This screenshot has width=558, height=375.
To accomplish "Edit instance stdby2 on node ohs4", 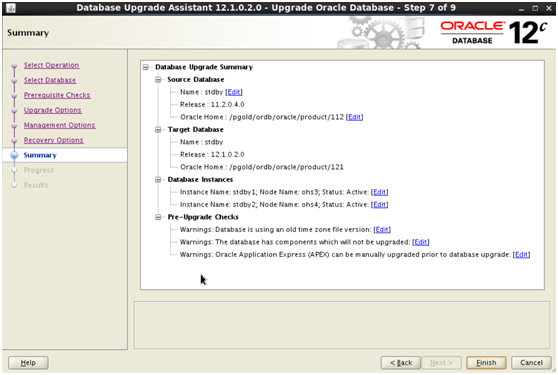I will [x=379, y=204].
